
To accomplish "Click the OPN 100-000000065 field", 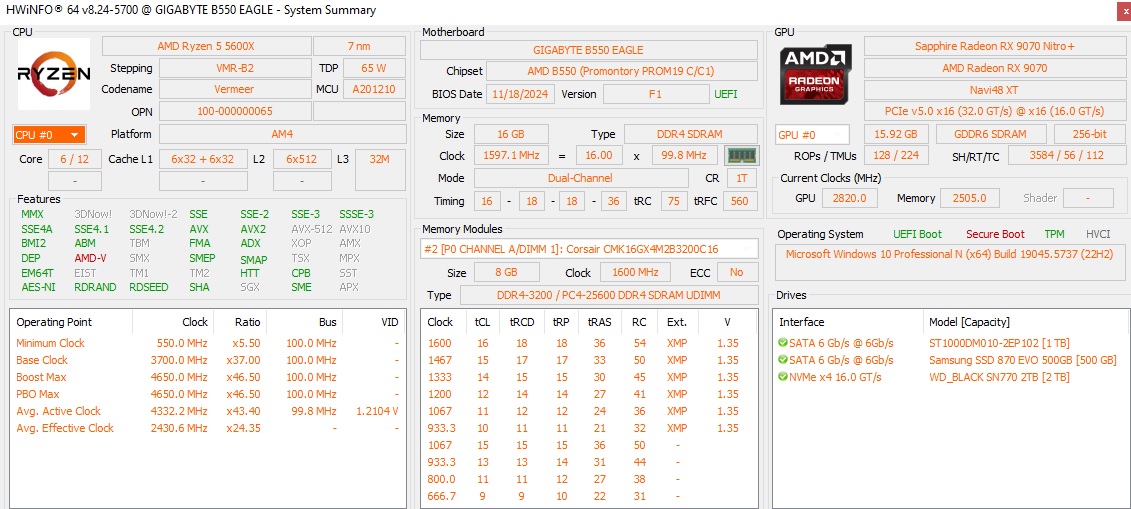I will (234, 112).
